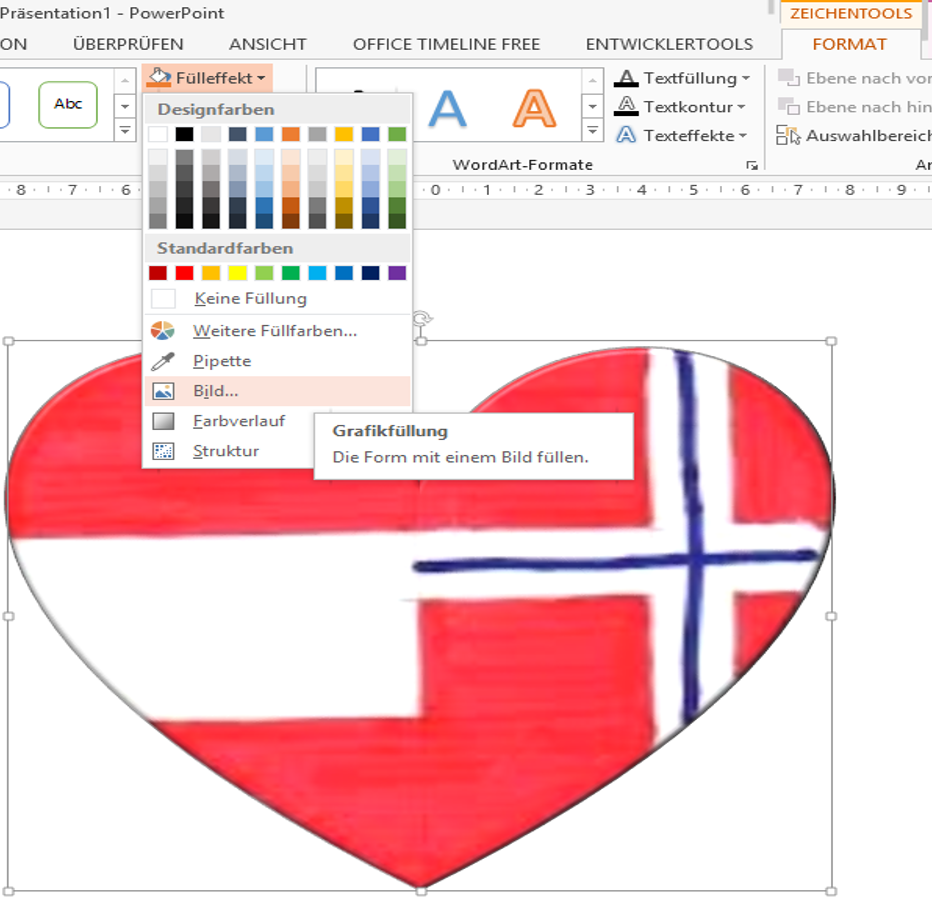The width and height of the screenshot is (932, 899).
Task: Select the orange outlined WordArt A style
Action: click(x=535, y=108)
